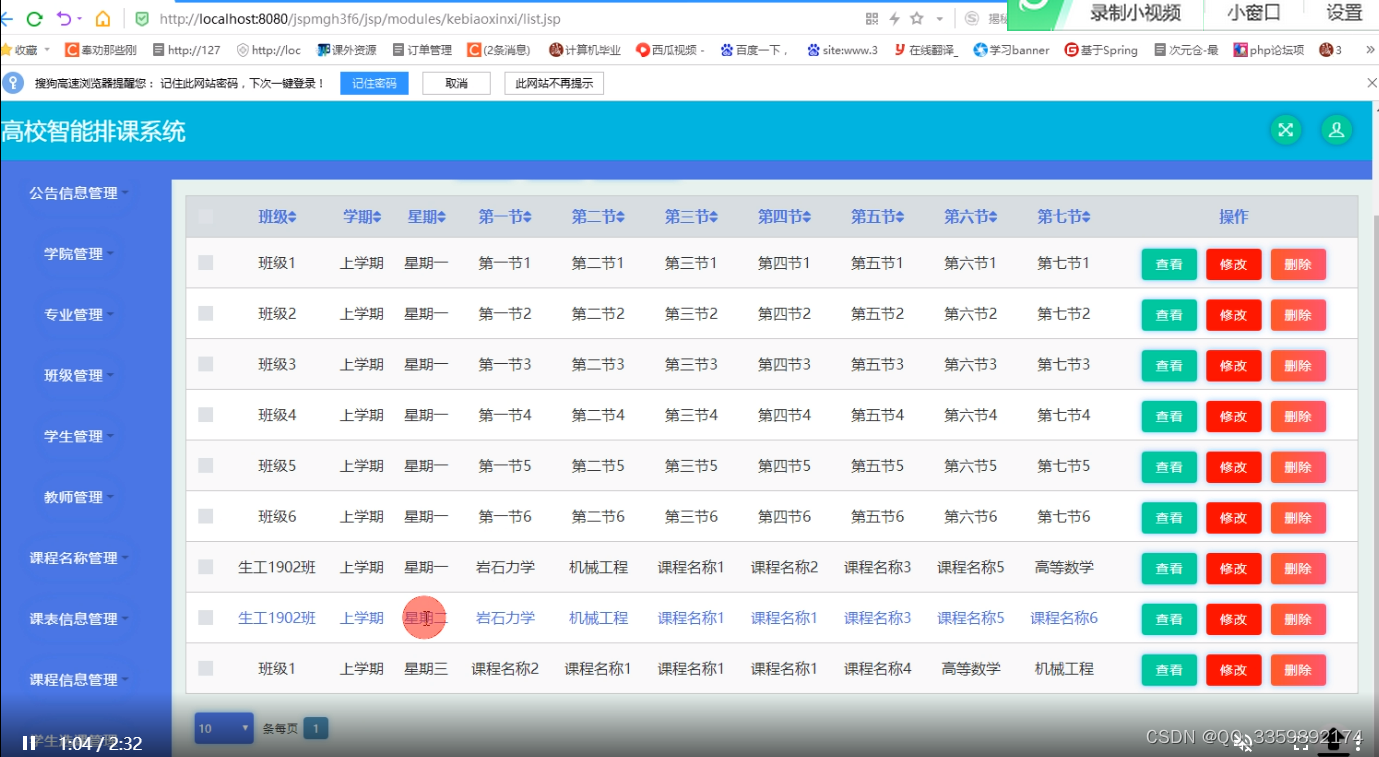Expand 公告信息管理 sidebar menu
The image size is (1379, 757).
click(x=79, y=193)
